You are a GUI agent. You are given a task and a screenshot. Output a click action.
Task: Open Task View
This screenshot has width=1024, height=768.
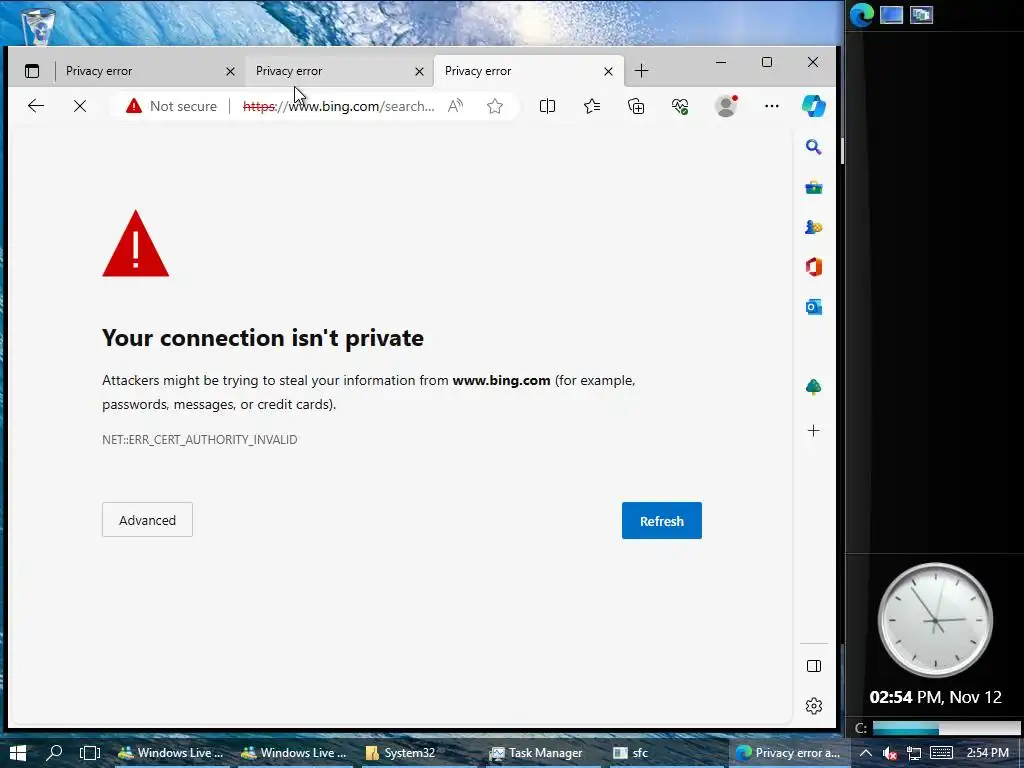coord(89,753)
